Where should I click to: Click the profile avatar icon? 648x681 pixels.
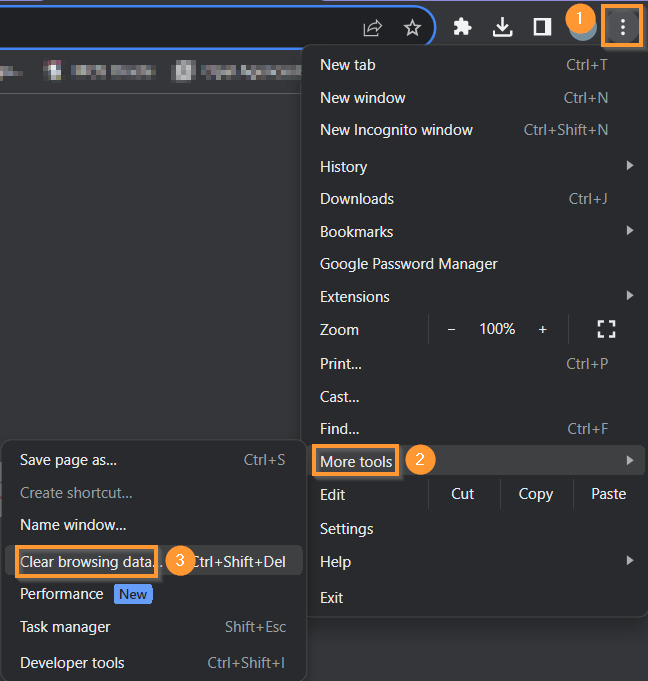pos(582,29)
